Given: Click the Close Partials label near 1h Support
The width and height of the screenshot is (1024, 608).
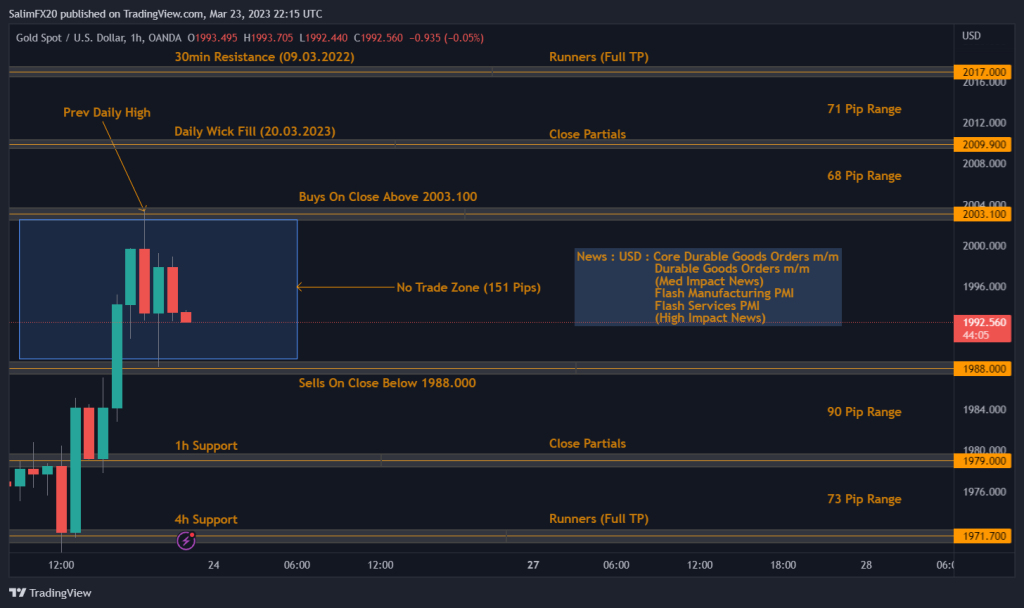Looking at the screenshot, I should pos(587,443).
